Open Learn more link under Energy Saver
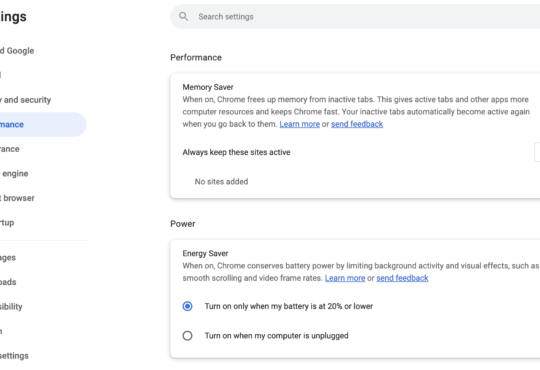The image size is (540, 370). [345, 278]
